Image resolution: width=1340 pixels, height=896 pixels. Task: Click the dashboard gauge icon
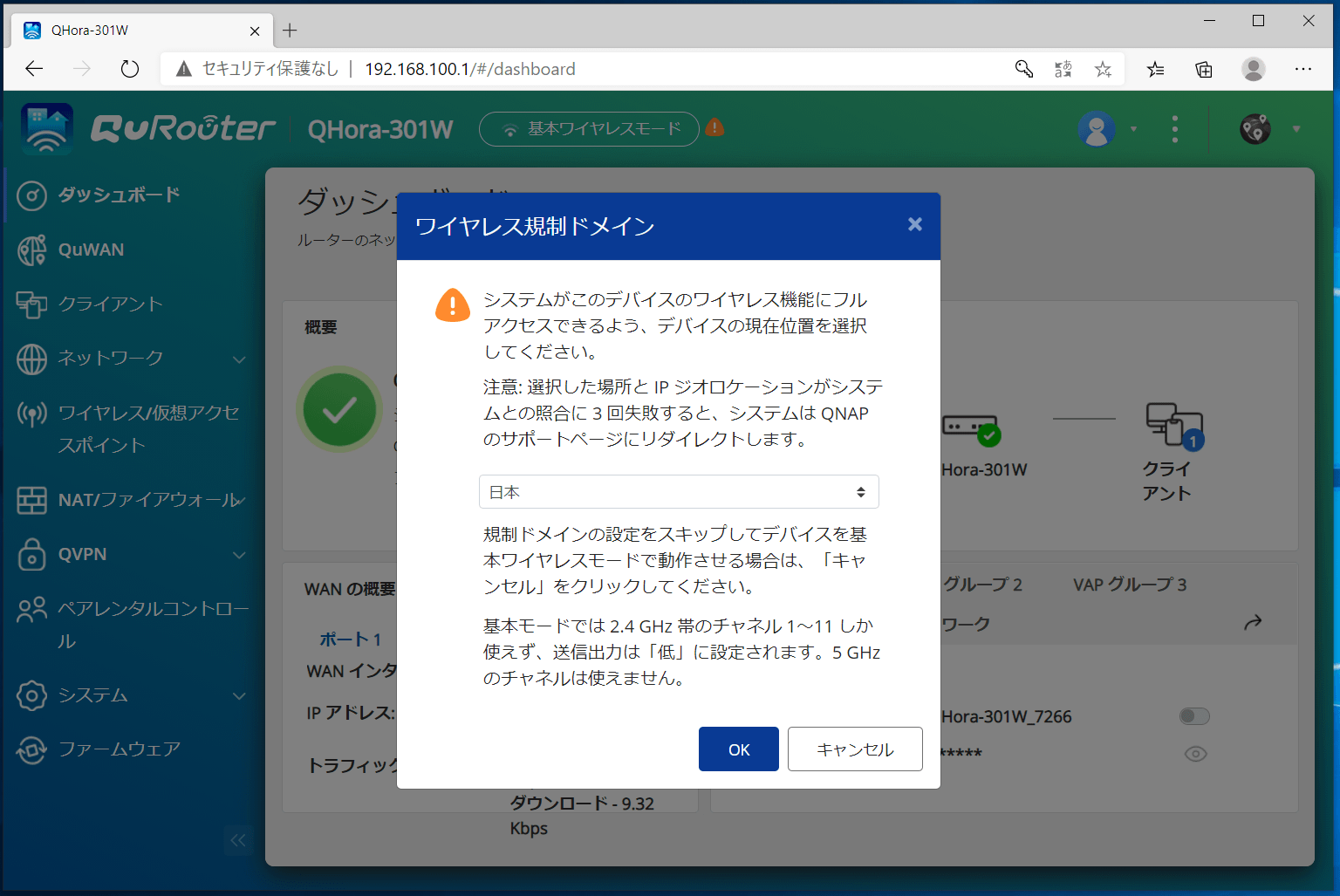click(31, 195)
